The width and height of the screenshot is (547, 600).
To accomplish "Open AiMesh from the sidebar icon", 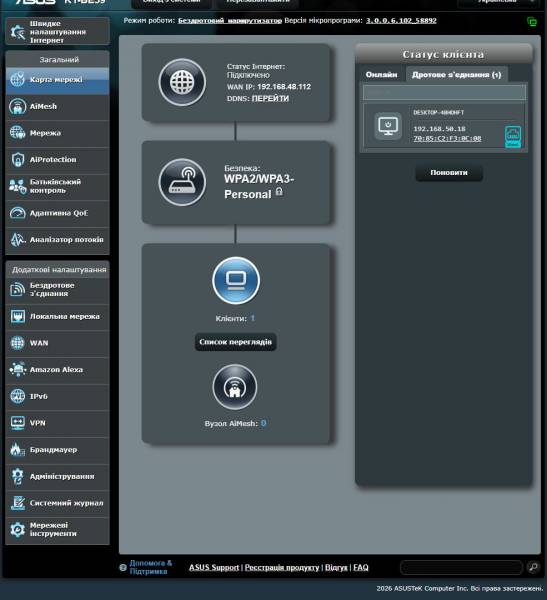I will click(x=18, y=106).
